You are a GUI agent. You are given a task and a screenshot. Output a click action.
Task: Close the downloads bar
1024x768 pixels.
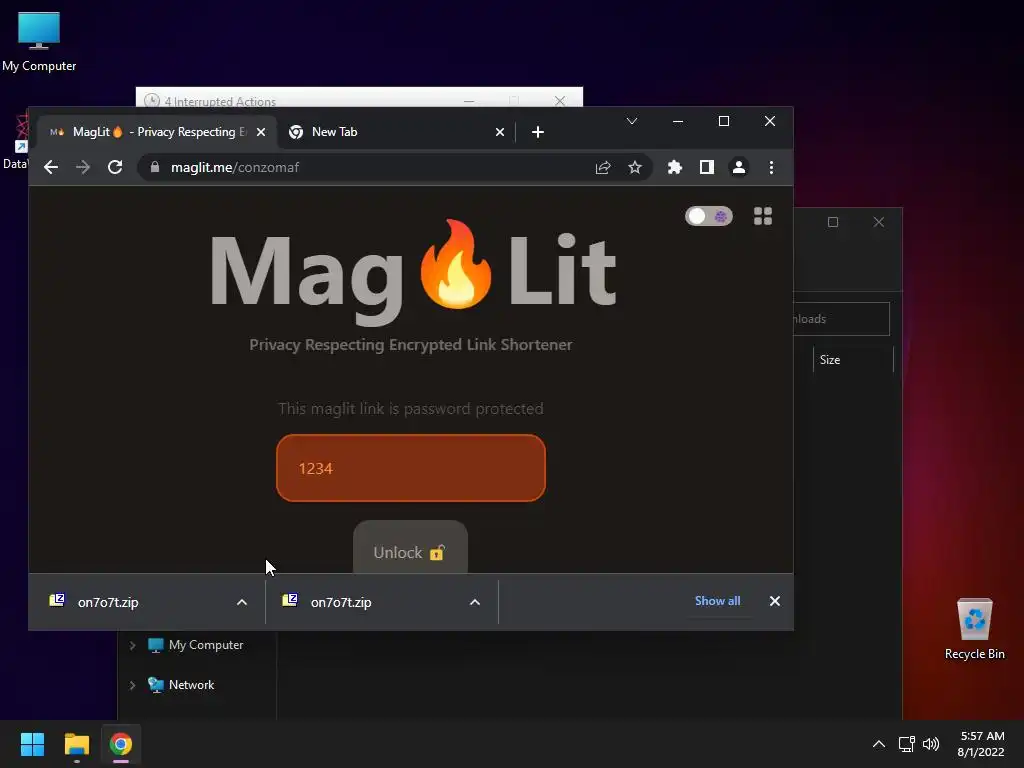(775, 601)
